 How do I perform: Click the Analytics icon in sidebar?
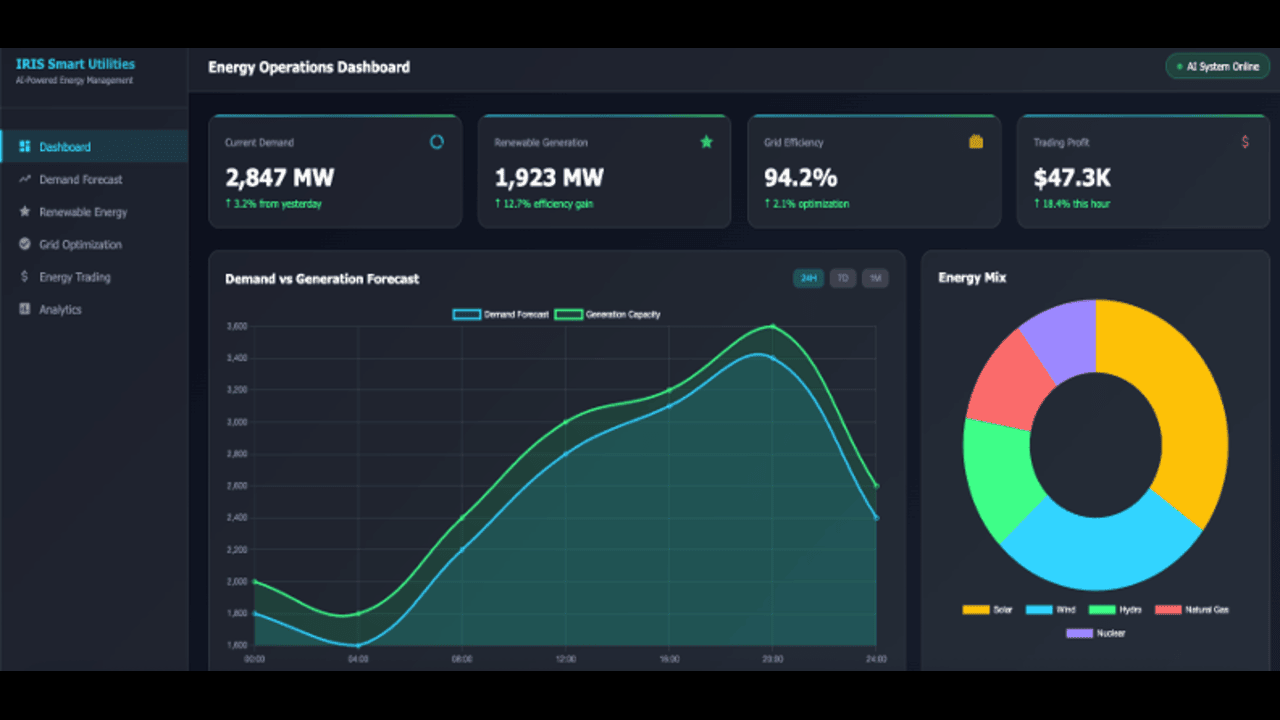pyautogui.click(x=25, y=309)
